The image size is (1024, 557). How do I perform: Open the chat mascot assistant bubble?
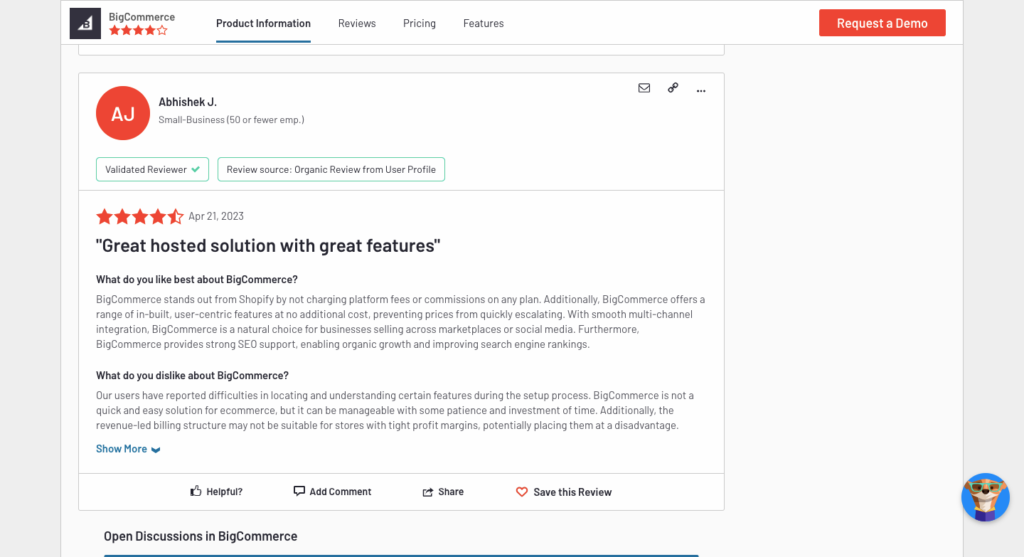point(985,497)
